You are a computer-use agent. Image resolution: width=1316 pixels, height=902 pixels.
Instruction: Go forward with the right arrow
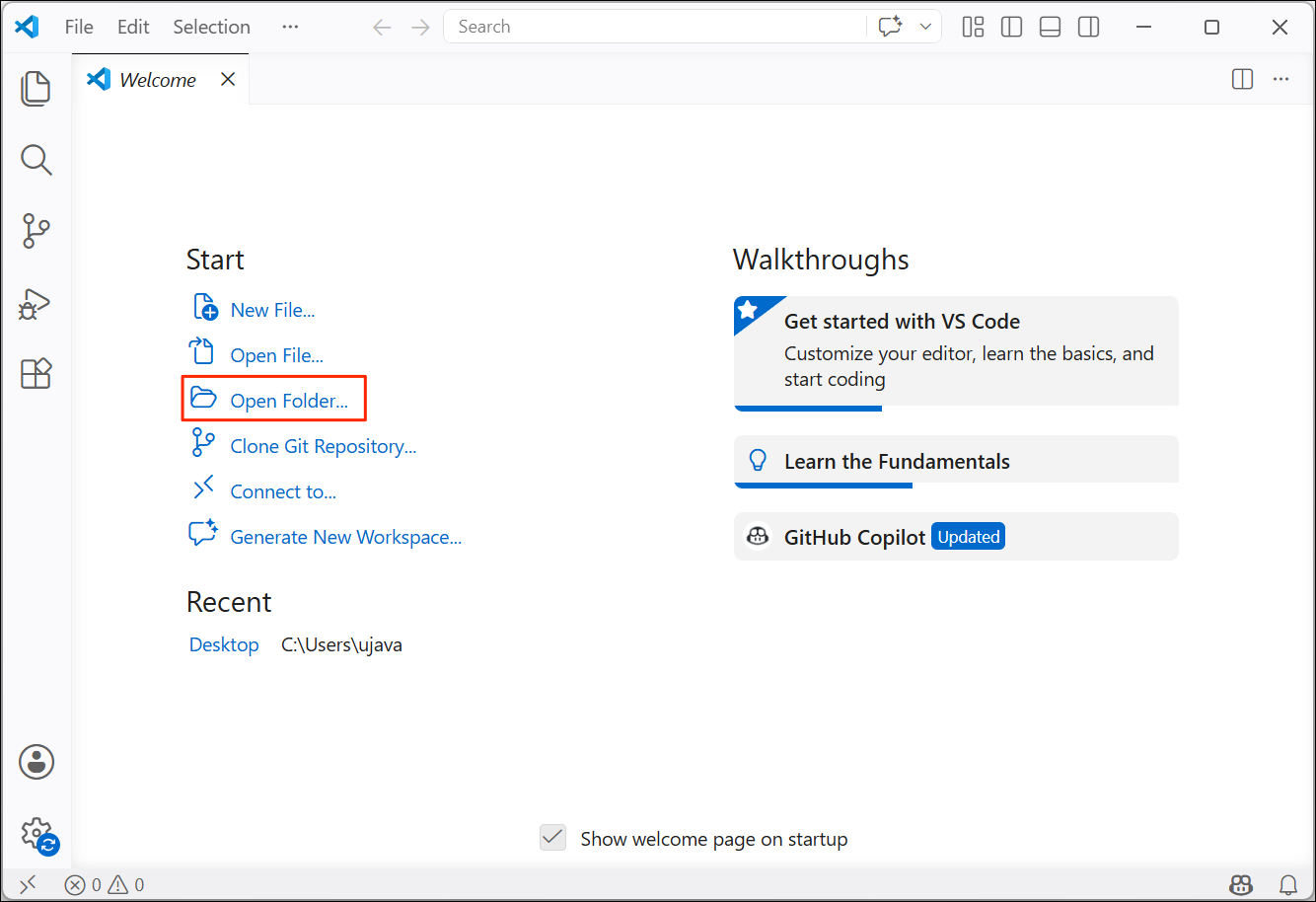coord(421,27)
